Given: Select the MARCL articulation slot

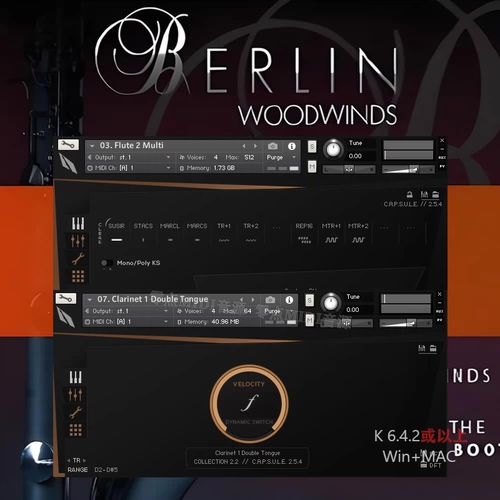Looking at the screenshot, I should click(170, 232).
